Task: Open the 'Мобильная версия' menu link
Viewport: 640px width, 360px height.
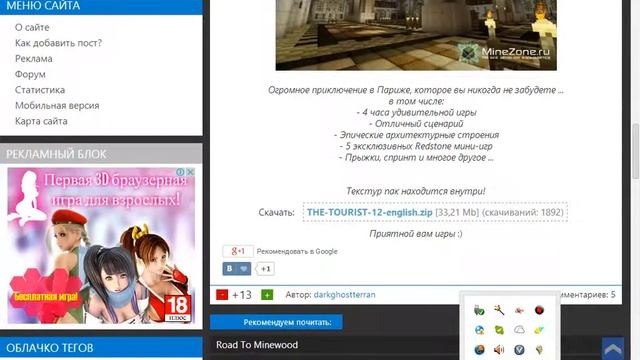Action: [57, 105]
